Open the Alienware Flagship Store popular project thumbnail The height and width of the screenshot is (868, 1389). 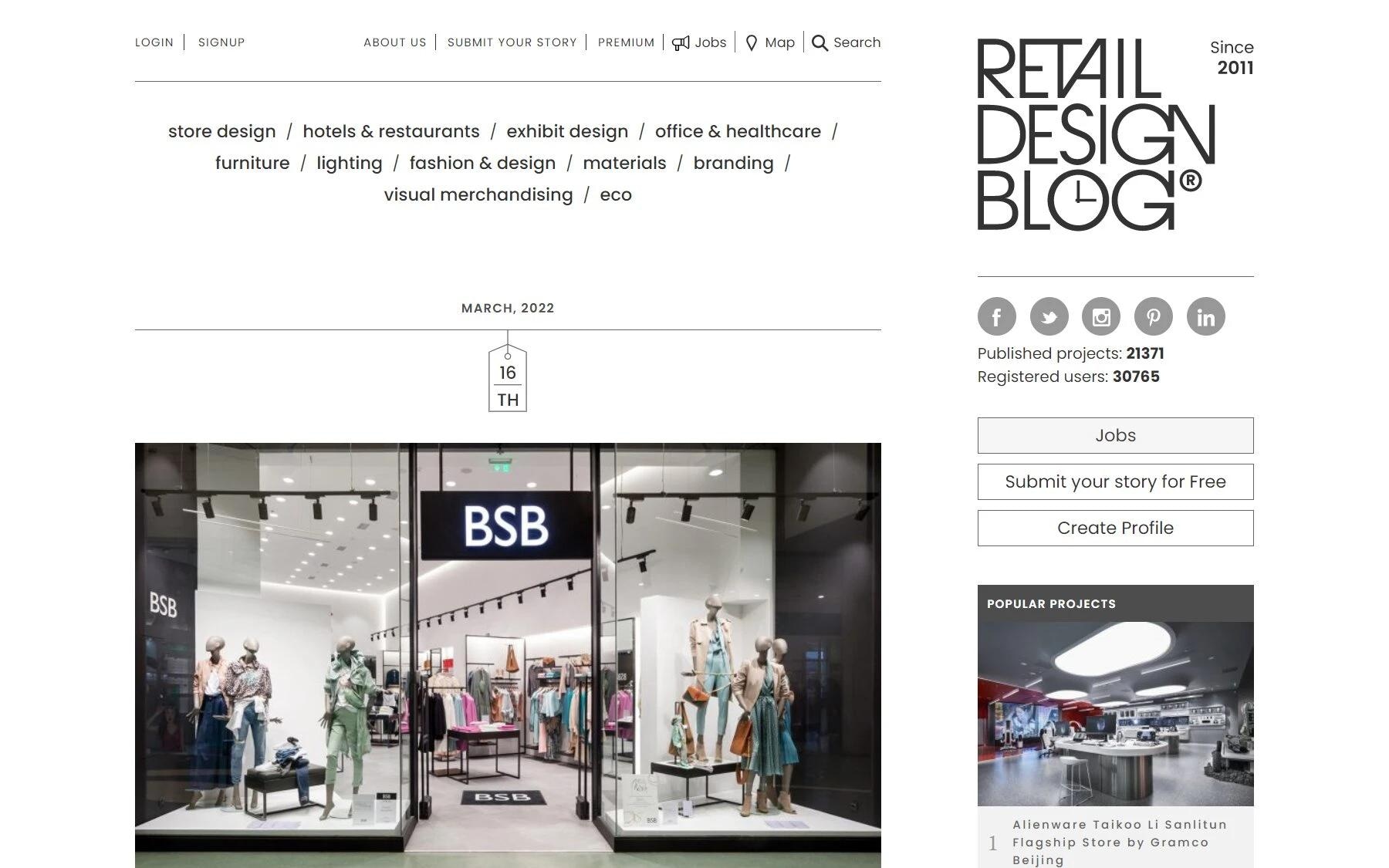[x=1115, y=714]
